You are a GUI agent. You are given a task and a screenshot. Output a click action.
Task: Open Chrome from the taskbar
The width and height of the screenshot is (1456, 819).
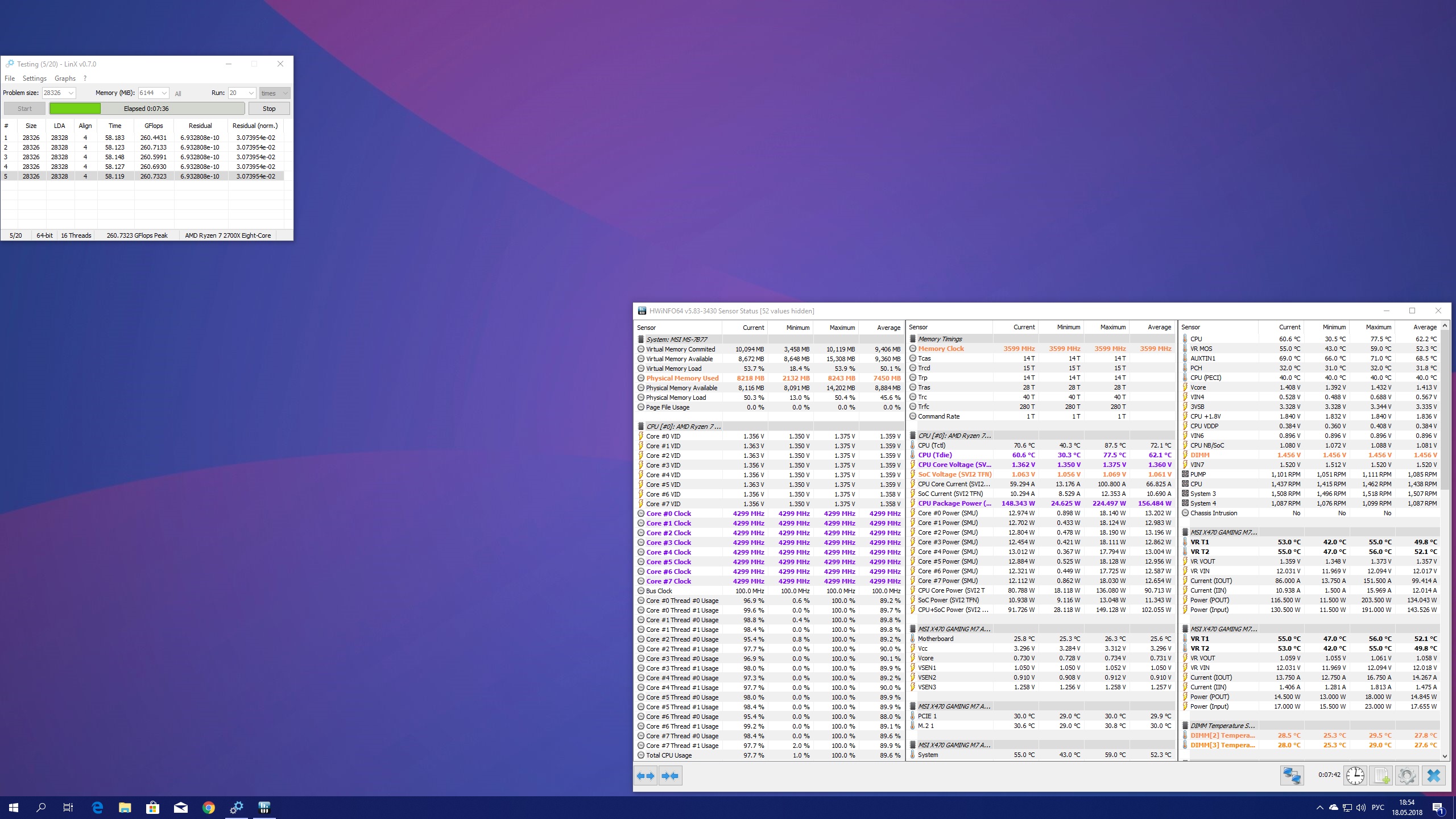[x=209, y=807]
